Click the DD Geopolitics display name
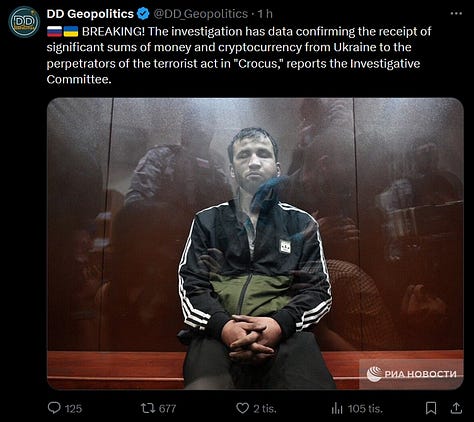Viewport: 474px width, 422px height. coord(90,14)
